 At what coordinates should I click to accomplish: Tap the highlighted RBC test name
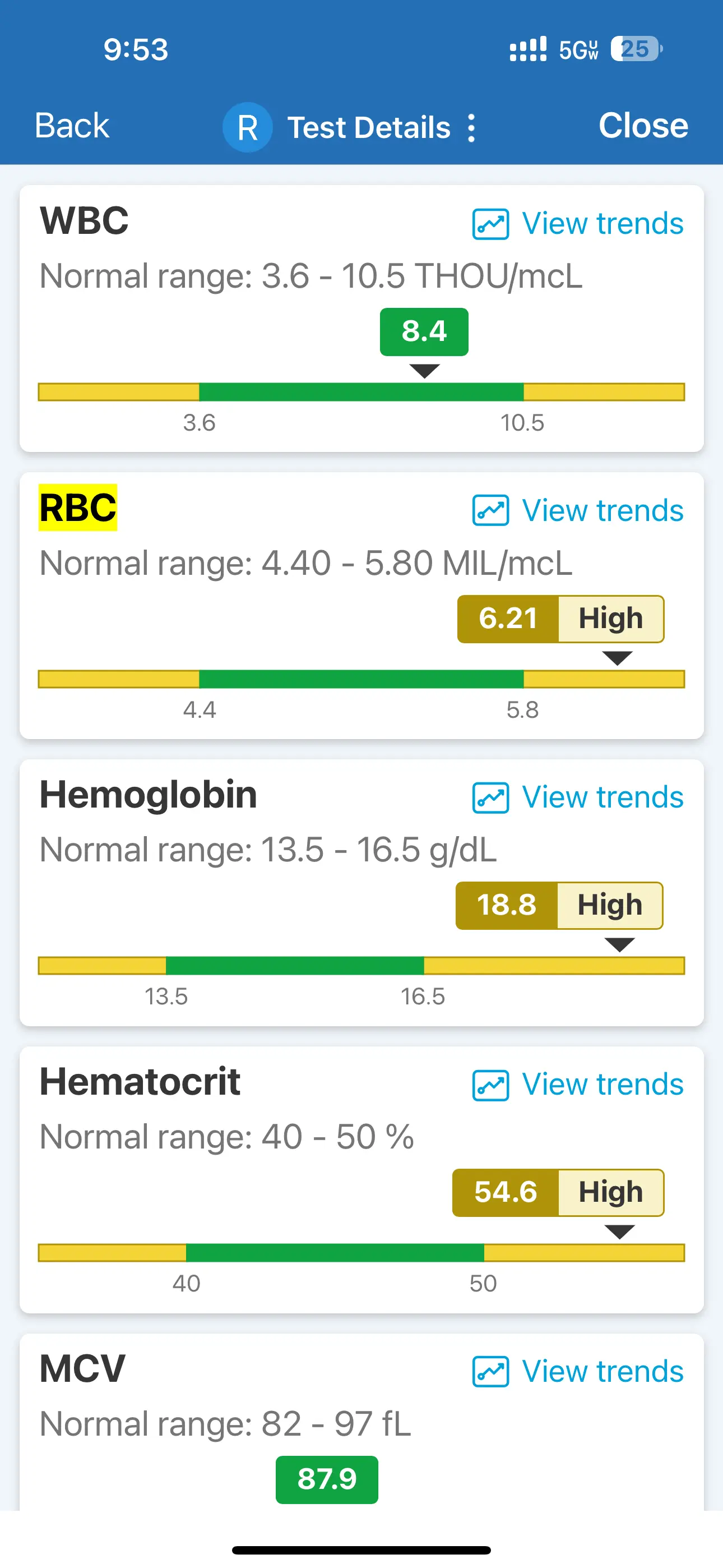78,508
